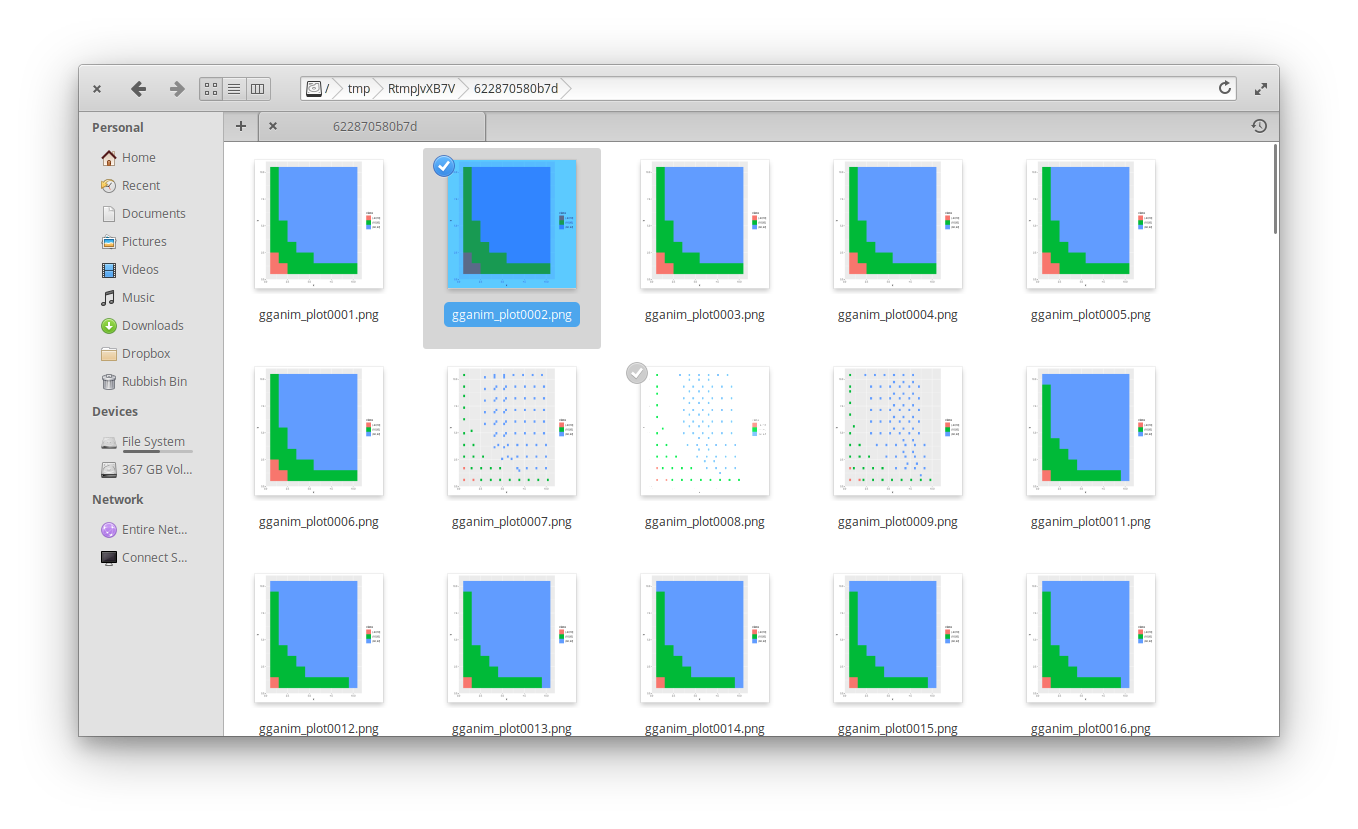Viewport: 1358px width, 829px height.
Task: Switch to the 622870580b7d tab
Action: pos(375,126)
